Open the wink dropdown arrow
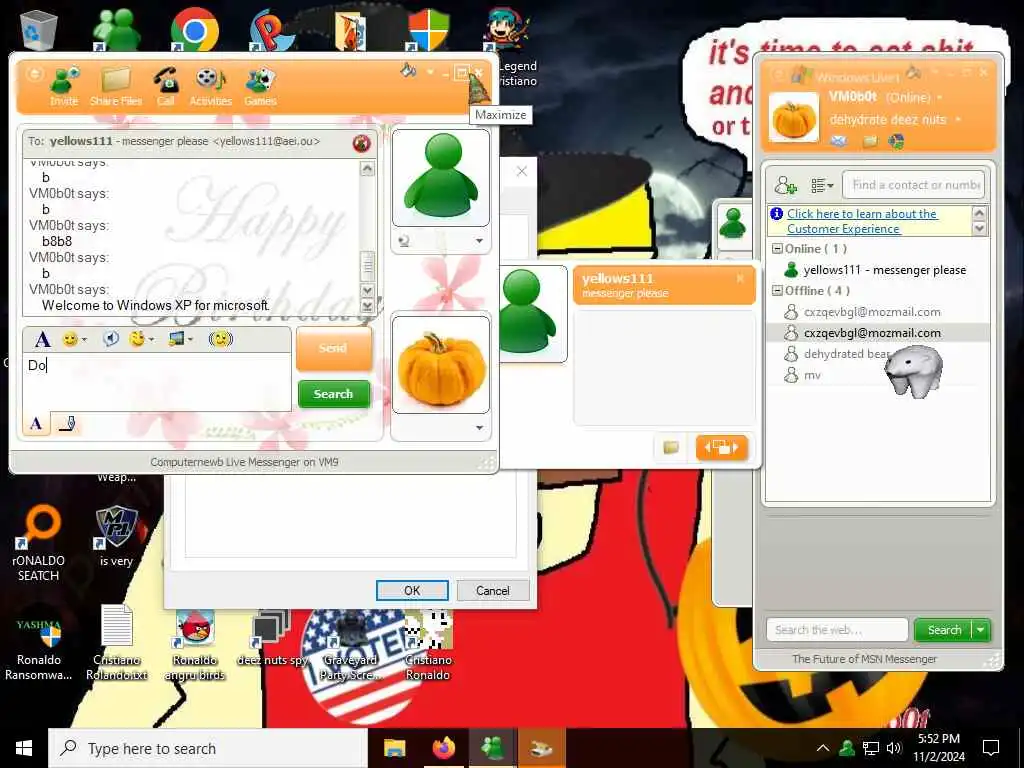1024x768 pixels. (152, 340)
